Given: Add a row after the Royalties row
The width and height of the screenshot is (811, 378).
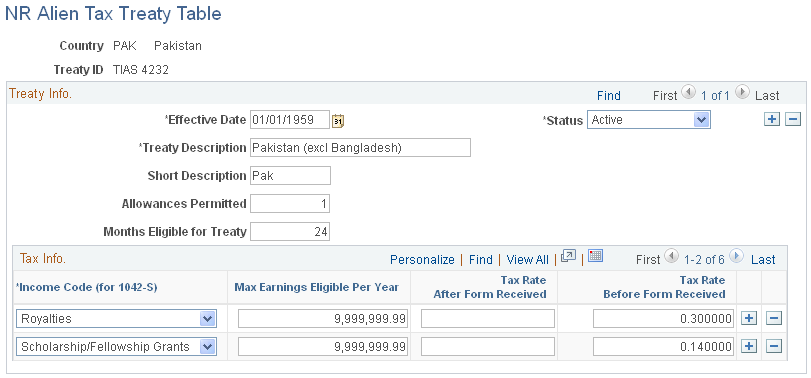Looking at the screenshot, I should click(x=748, y=319).
